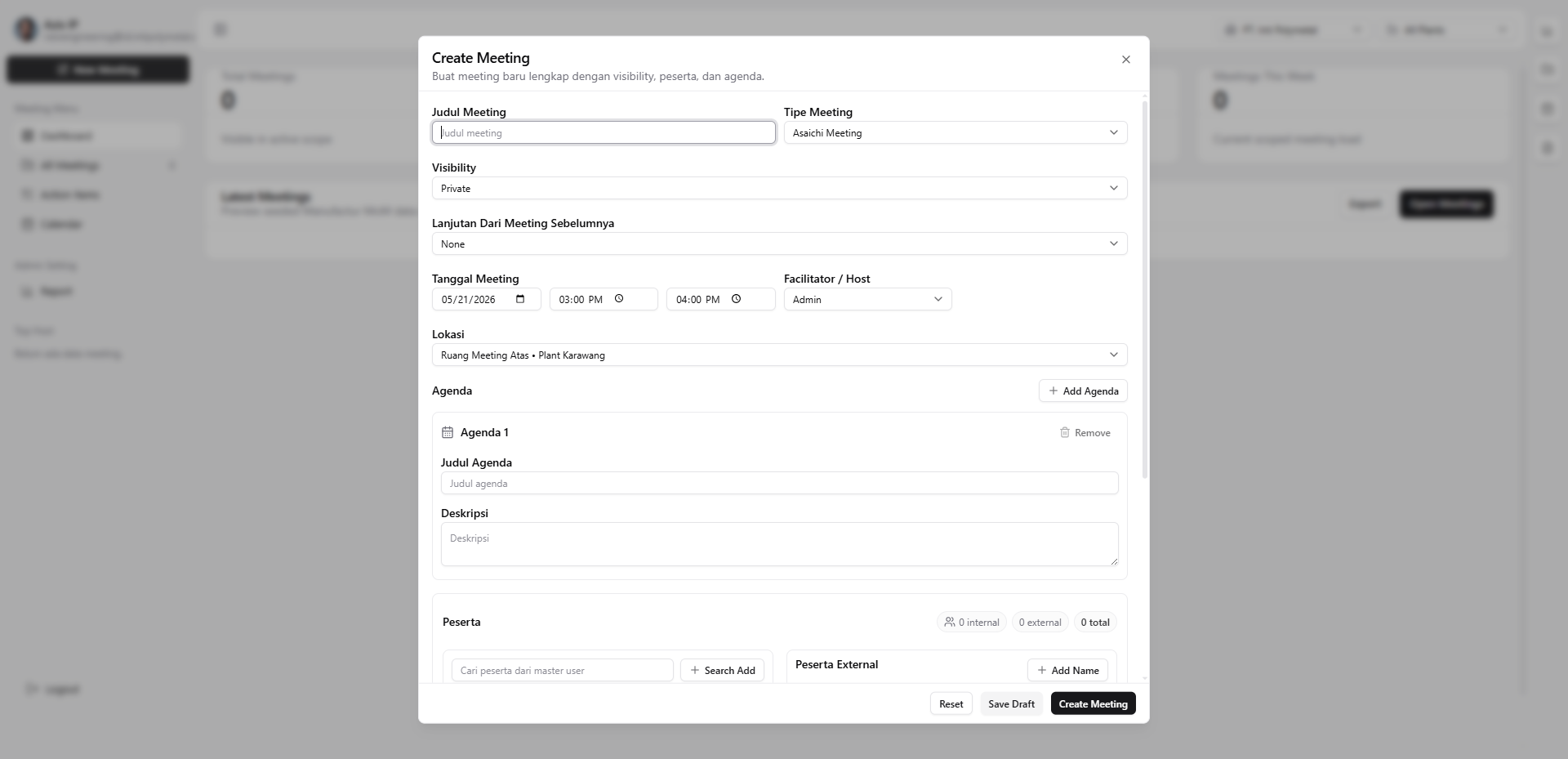Viewport: 1568px width, 759px height.
Task: Click Save Draft
Action: tap(1011, 703)
